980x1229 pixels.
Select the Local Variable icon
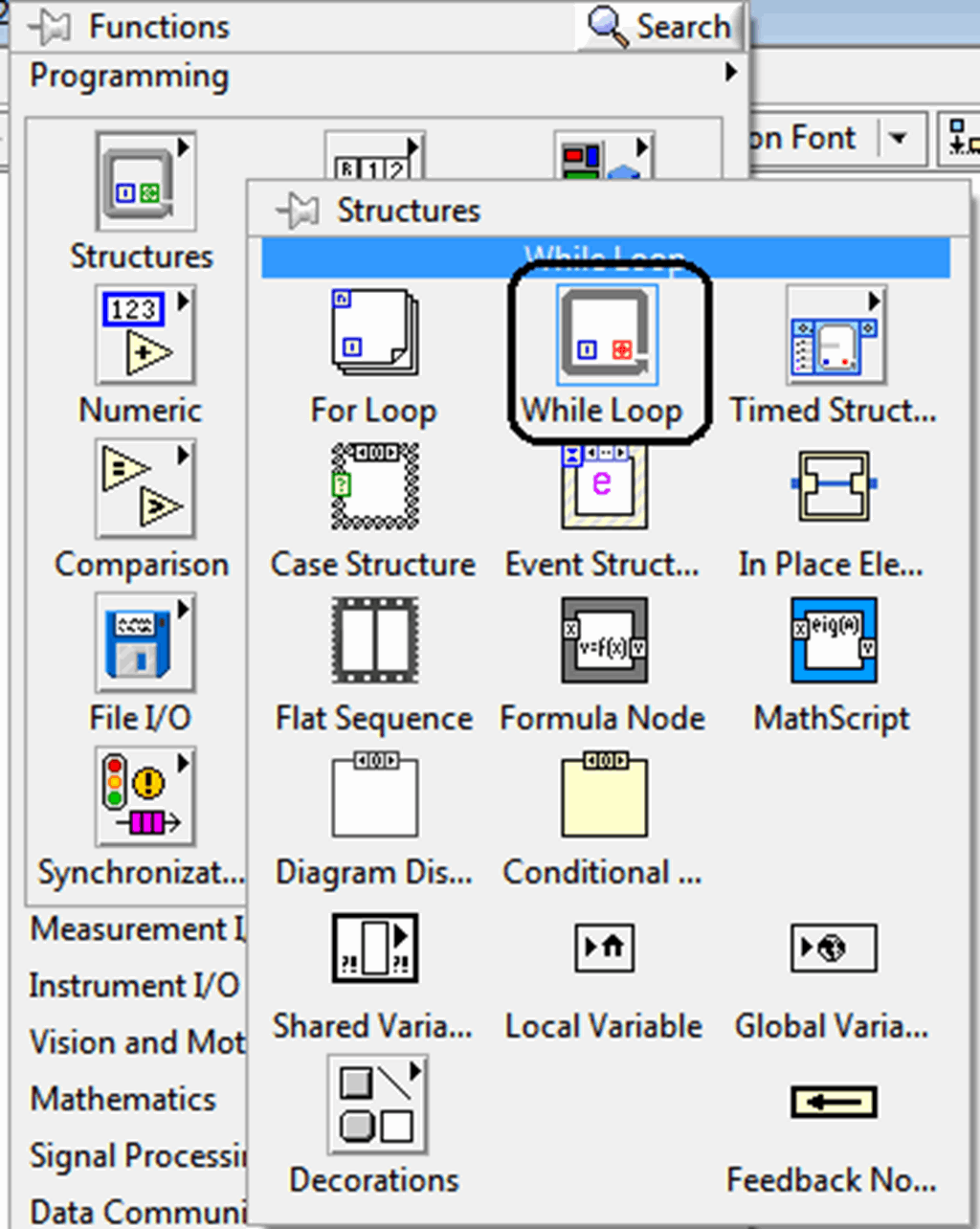[604, 948]
